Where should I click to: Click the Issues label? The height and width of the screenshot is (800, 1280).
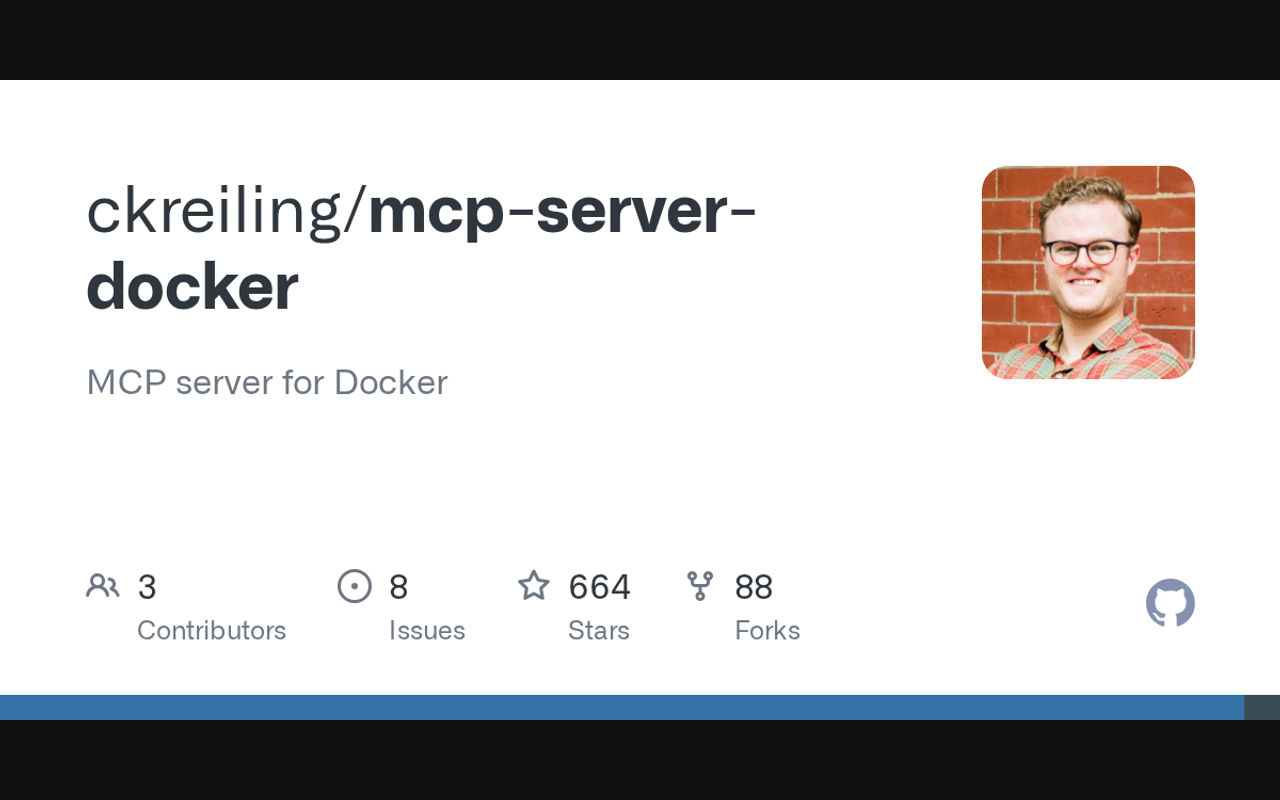click(x=427, y=630)
